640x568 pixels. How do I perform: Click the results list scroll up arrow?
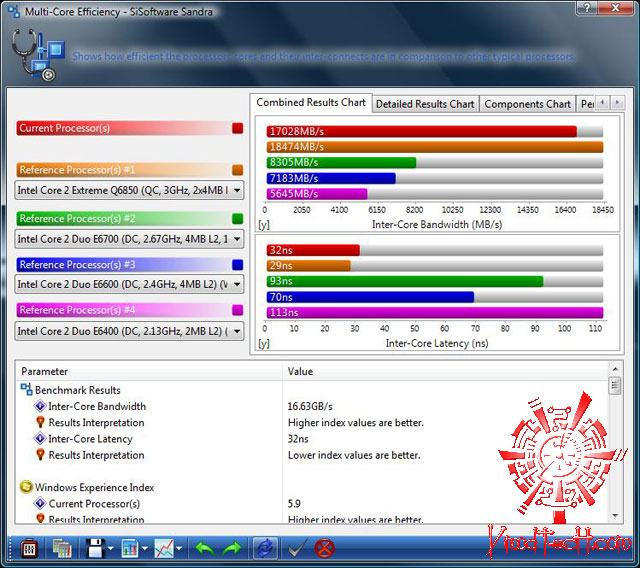[x=615, y=369]
